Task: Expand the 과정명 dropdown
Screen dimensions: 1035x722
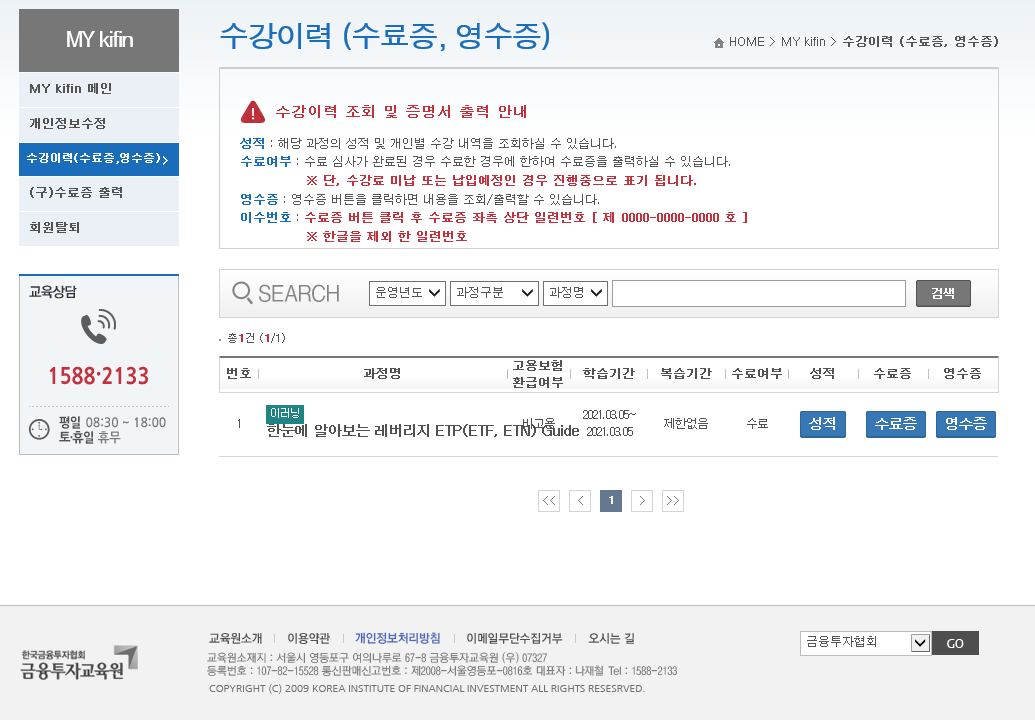Action: point(575,293)
